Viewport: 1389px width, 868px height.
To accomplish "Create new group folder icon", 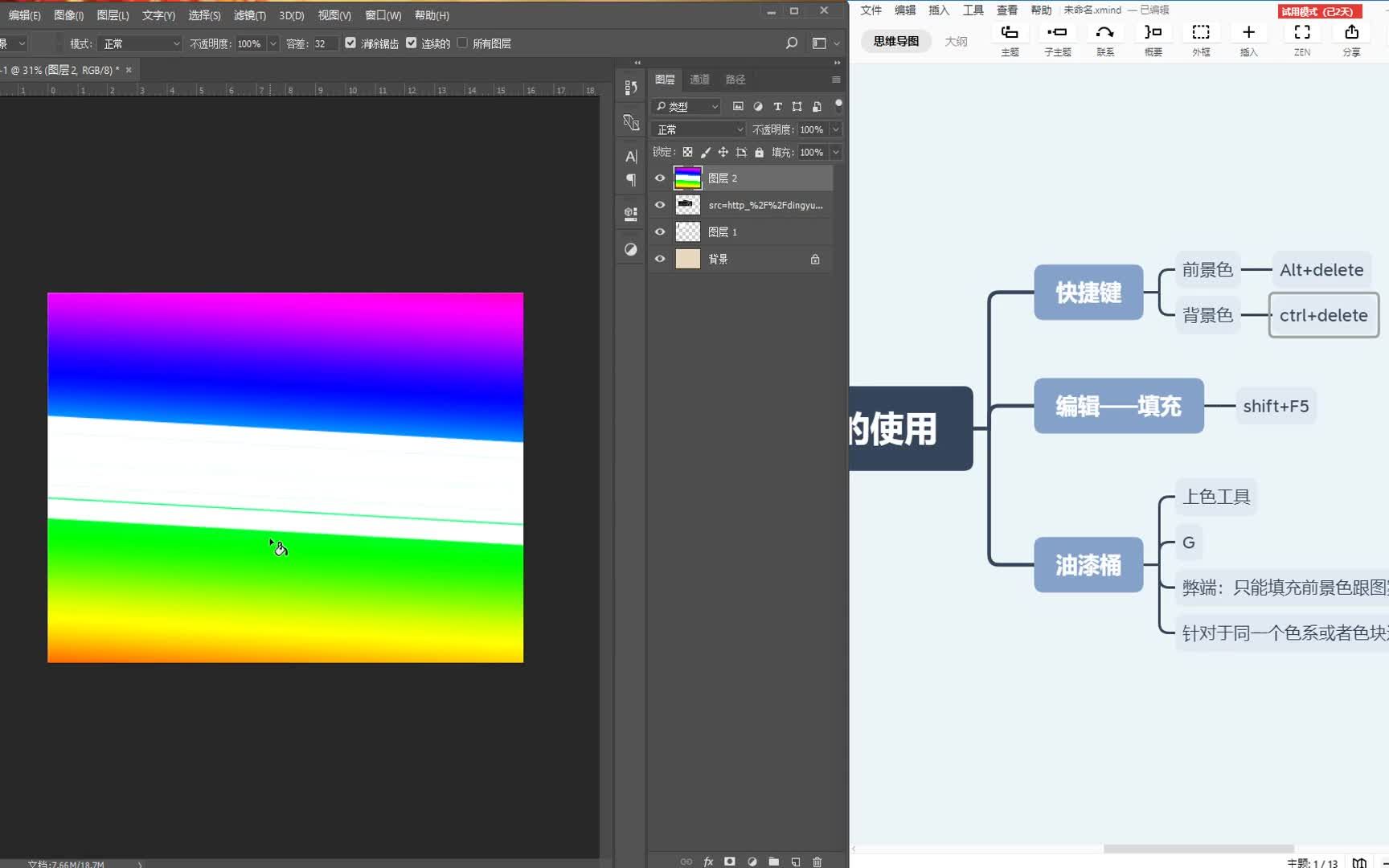I will tap(773, 862).
